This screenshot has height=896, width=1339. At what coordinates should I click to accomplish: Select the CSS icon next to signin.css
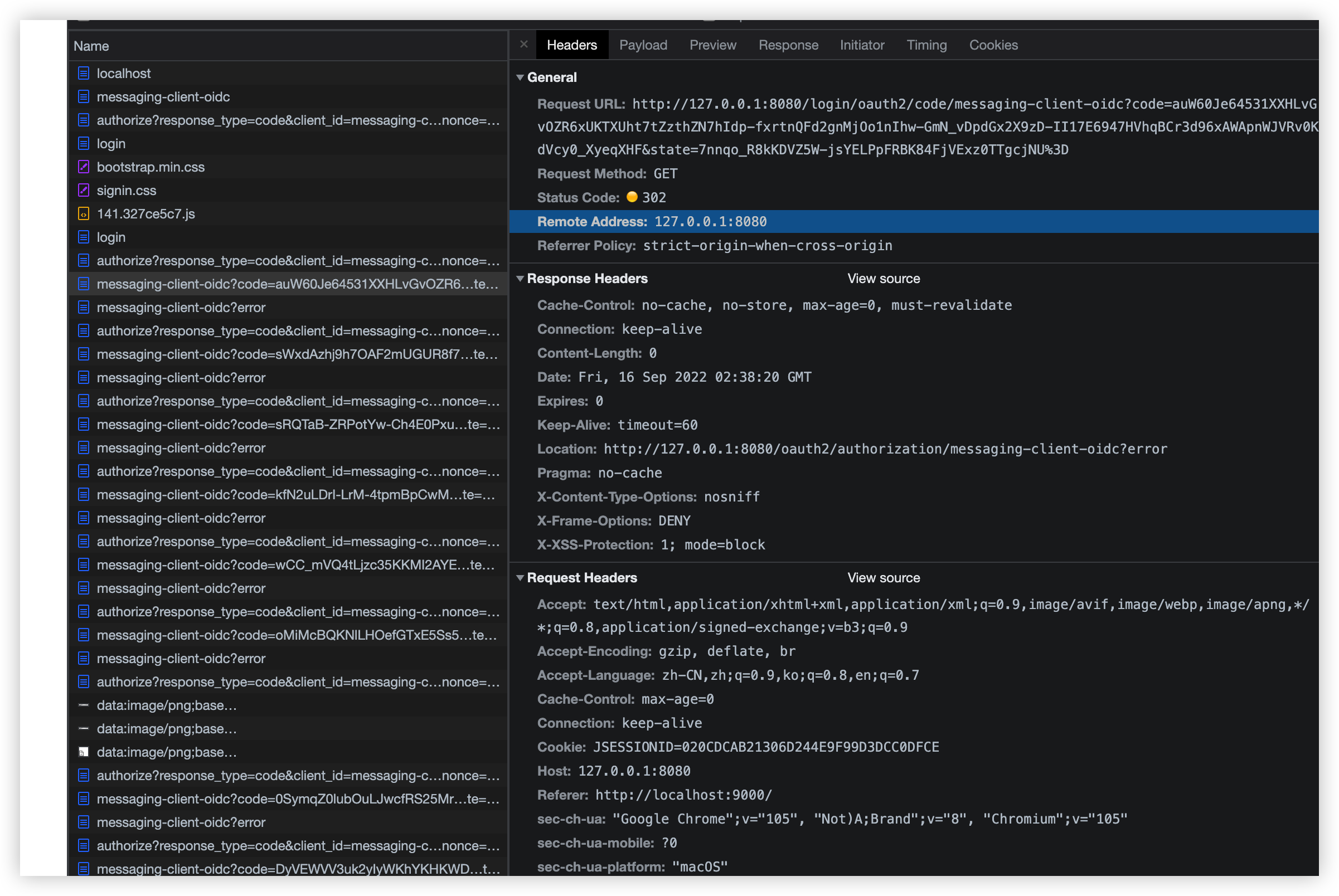coord(84,190)
